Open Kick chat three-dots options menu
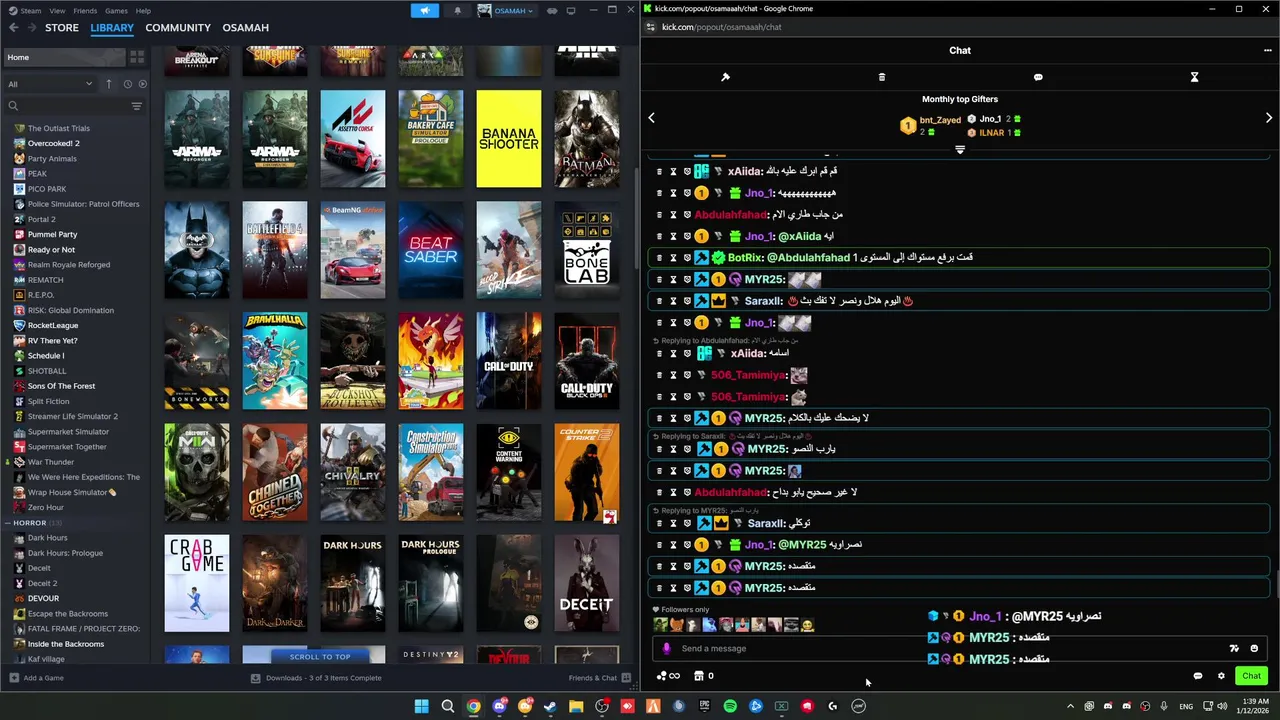 (x=1267, y=50)
